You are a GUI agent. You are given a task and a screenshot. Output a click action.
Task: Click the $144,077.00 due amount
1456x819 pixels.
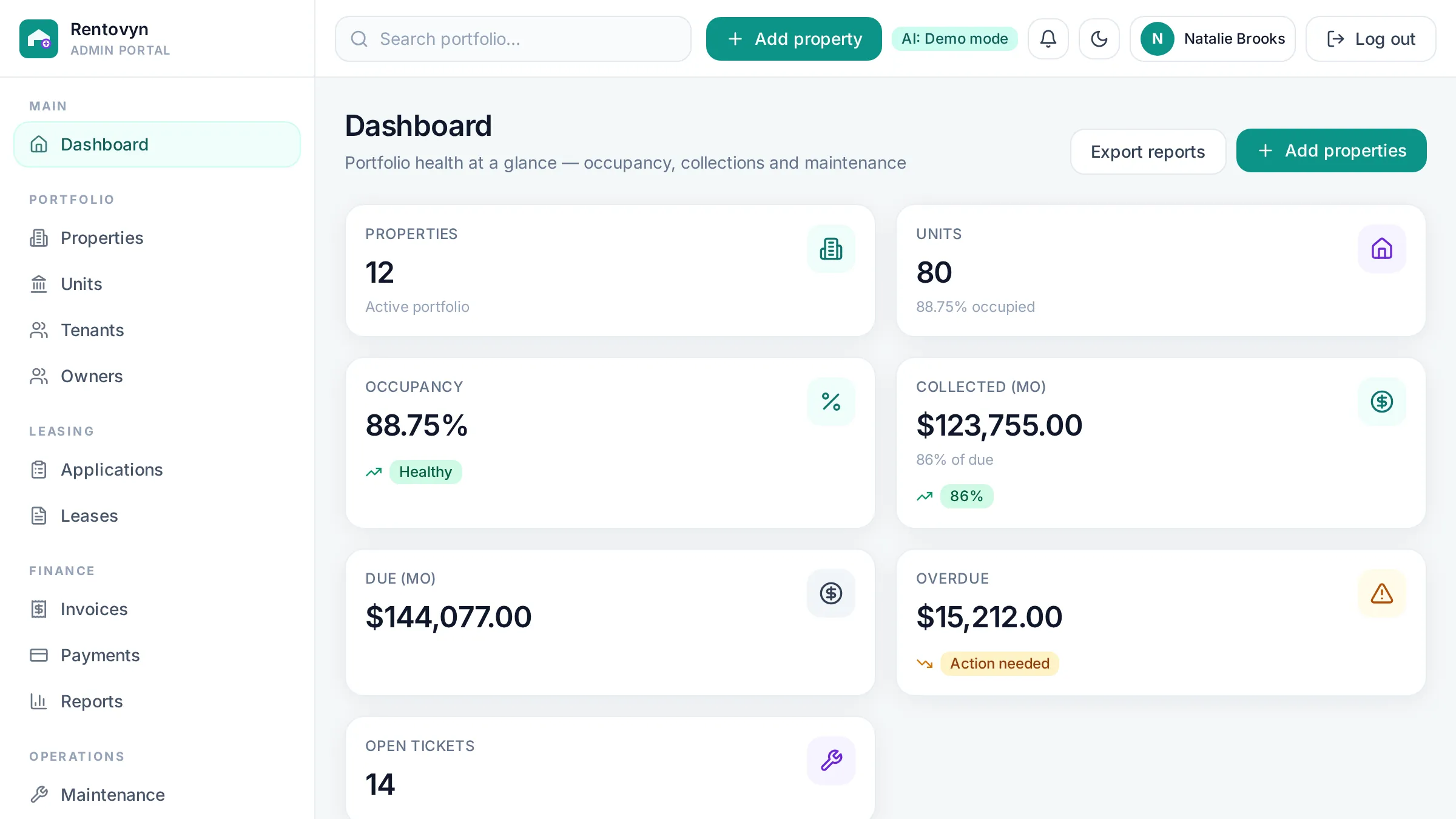(x=448, y=617)
